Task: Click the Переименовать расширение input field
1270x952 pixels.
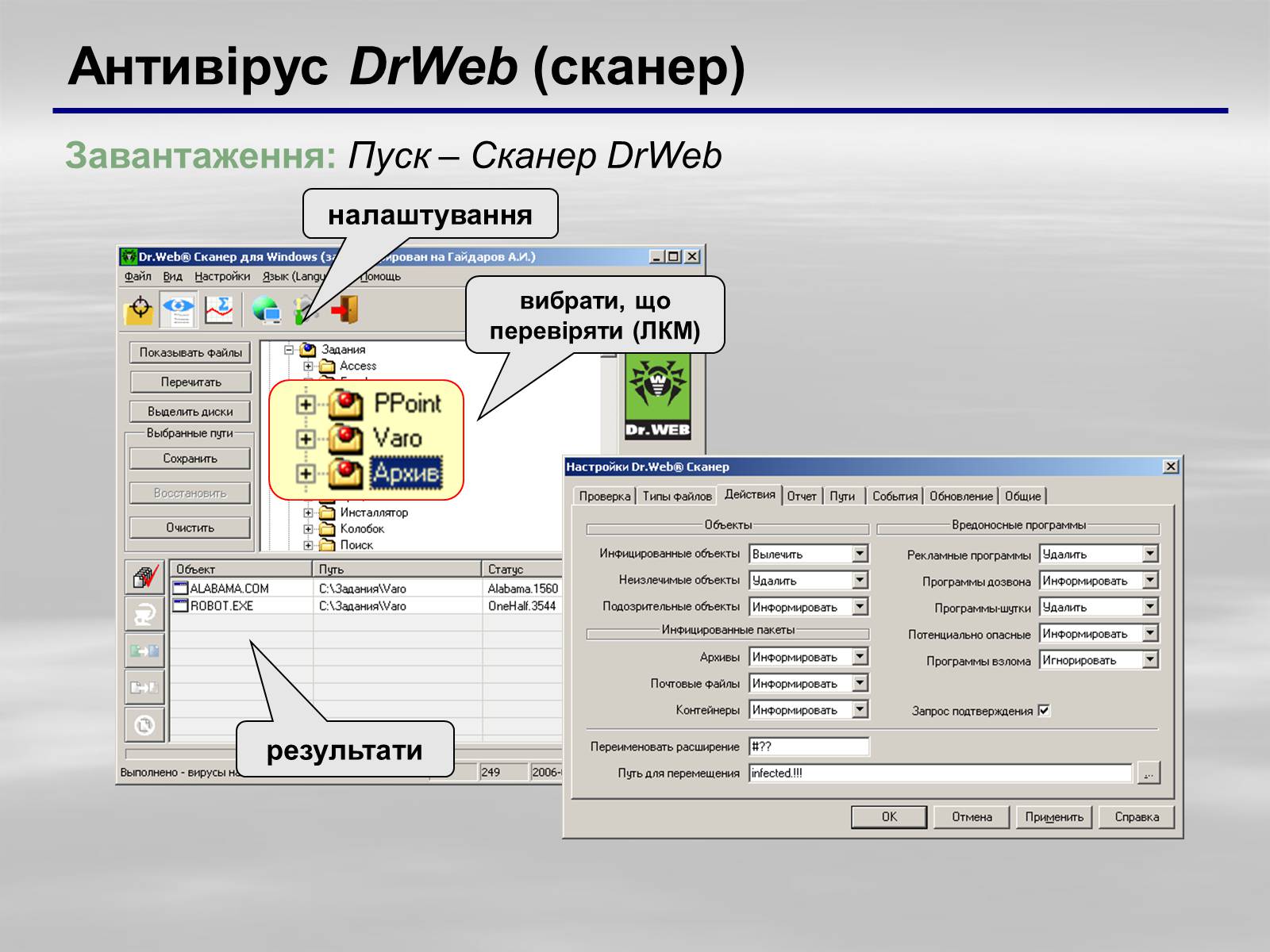Action: [x=809, y=747]
